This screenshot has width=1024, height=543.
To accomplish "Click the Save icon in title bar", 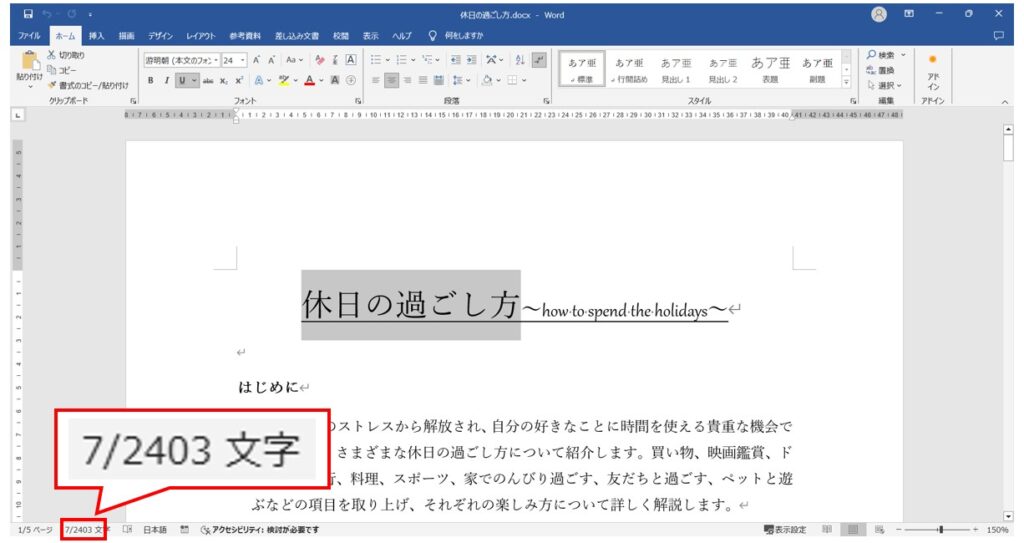I will tap(28, 14).
